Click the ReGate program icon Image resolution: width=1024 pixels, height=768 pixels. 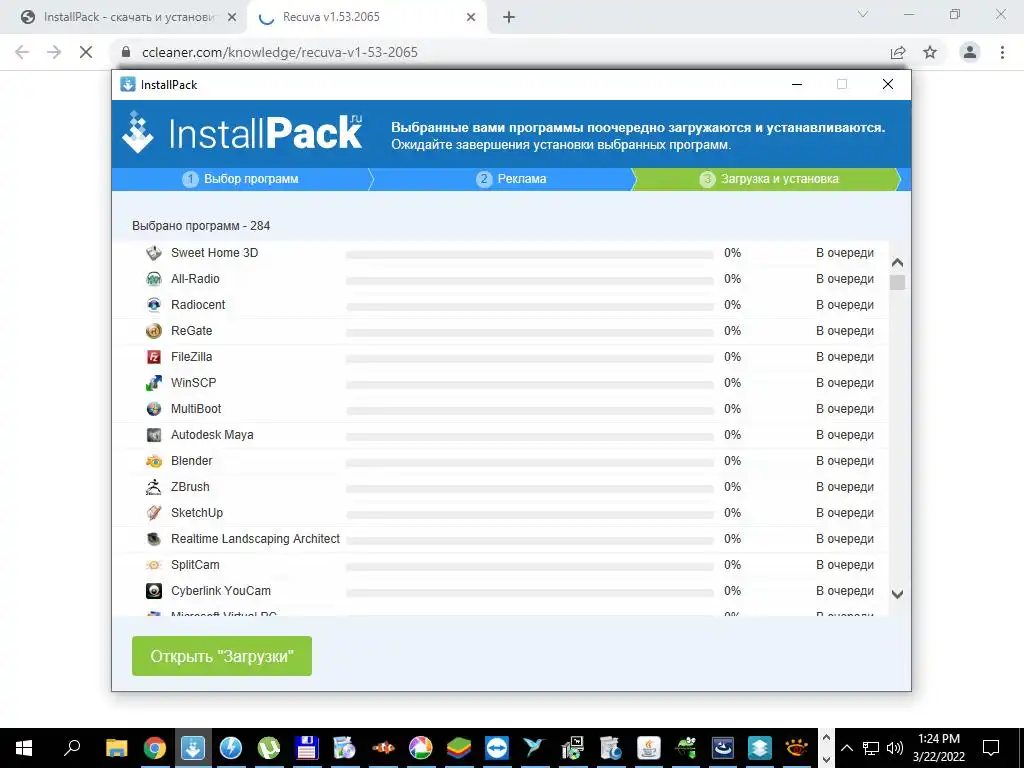pyautogui.click(x=153, y=331)
